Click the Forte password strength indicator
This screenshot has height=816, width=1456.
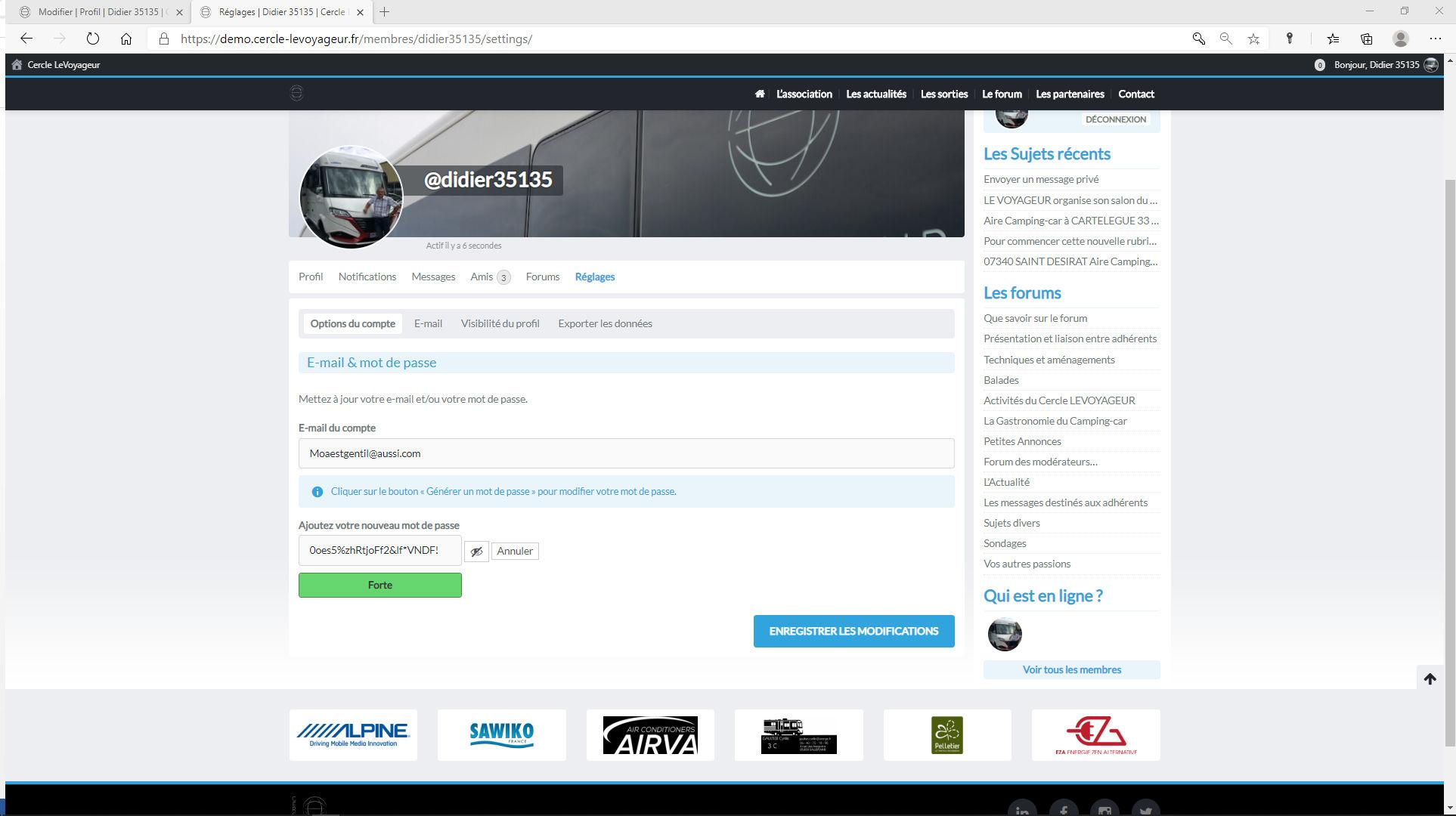click(379, 585)
